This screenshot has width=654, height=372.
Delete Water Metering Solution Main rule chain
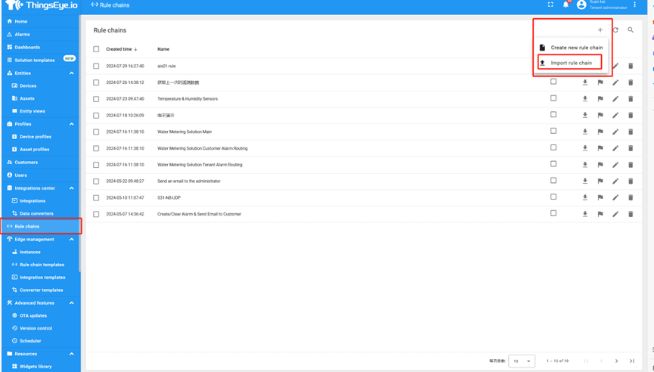631,132
